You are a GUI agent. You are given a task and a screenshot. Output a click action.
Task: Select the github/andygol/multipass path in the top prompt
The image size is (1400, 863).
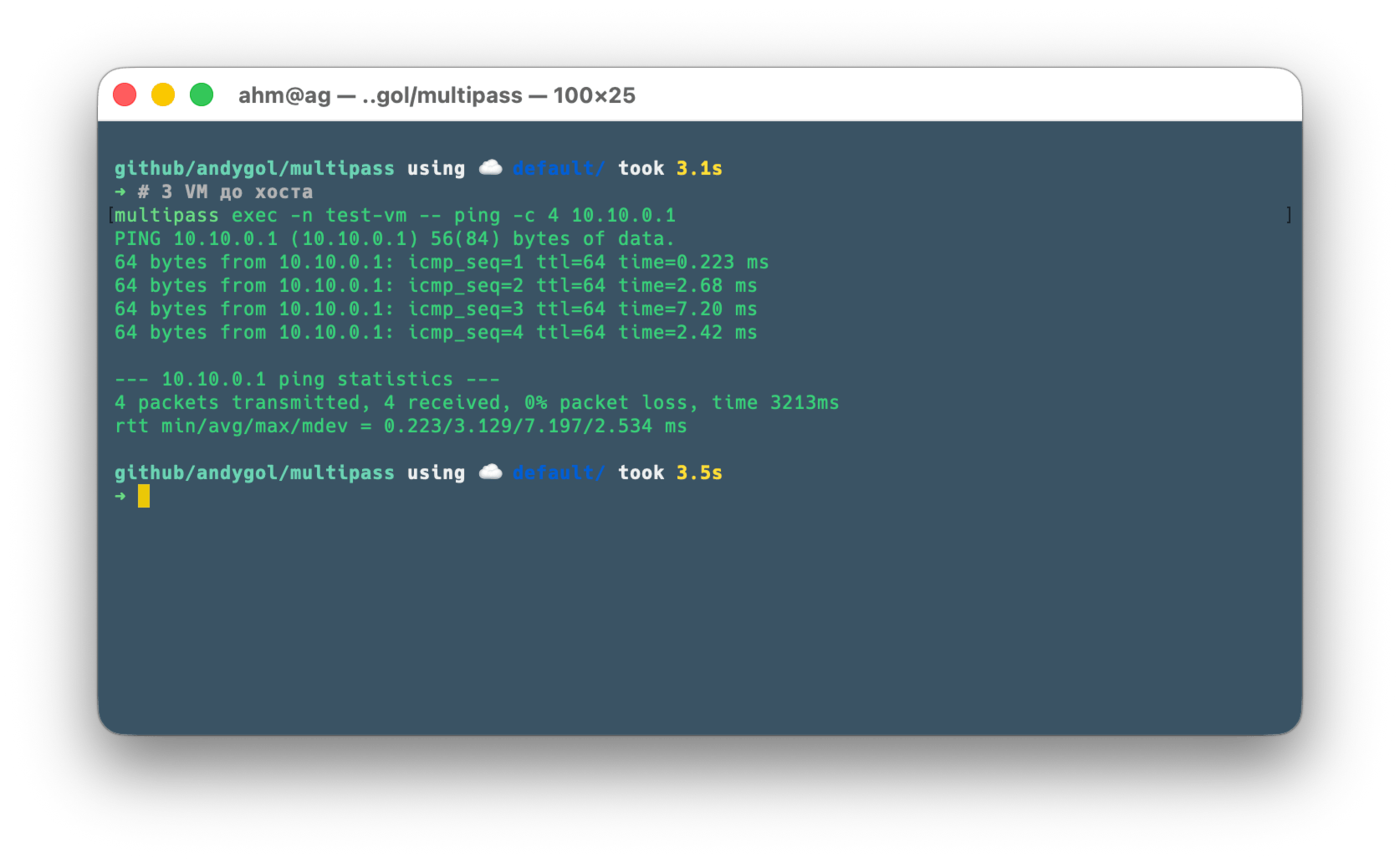pos(255,167)
